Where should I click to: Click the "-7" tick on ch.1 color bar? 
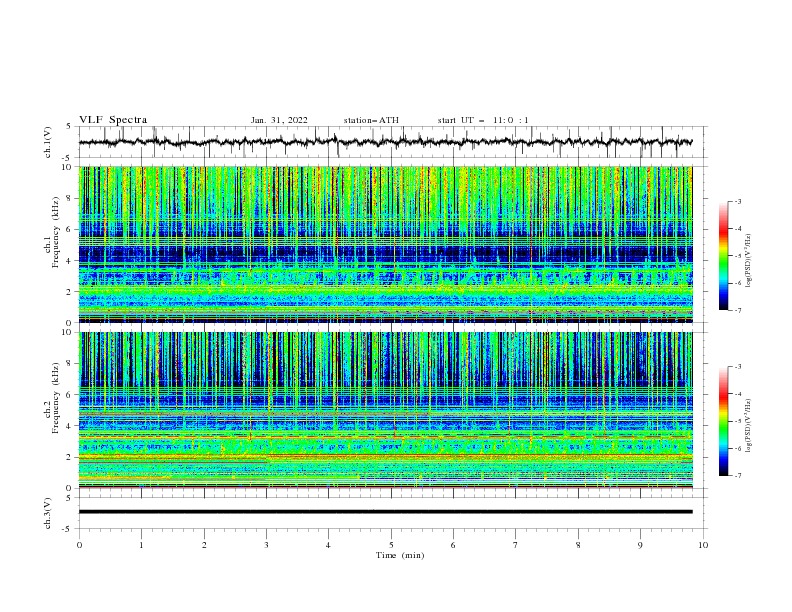[738, 310]
